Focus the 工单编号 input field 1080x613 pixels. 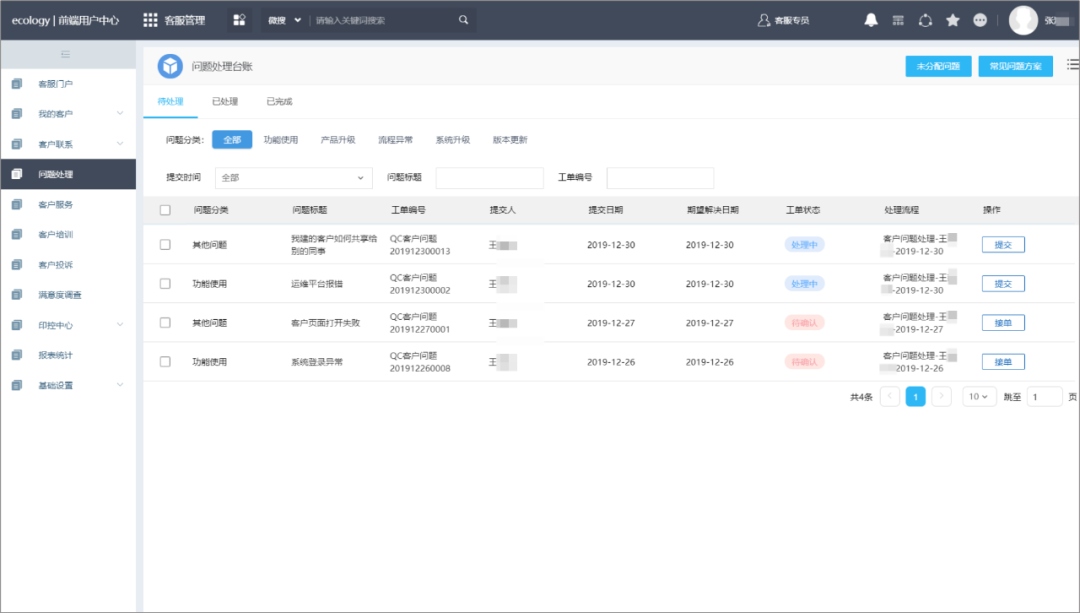point(660,178)
